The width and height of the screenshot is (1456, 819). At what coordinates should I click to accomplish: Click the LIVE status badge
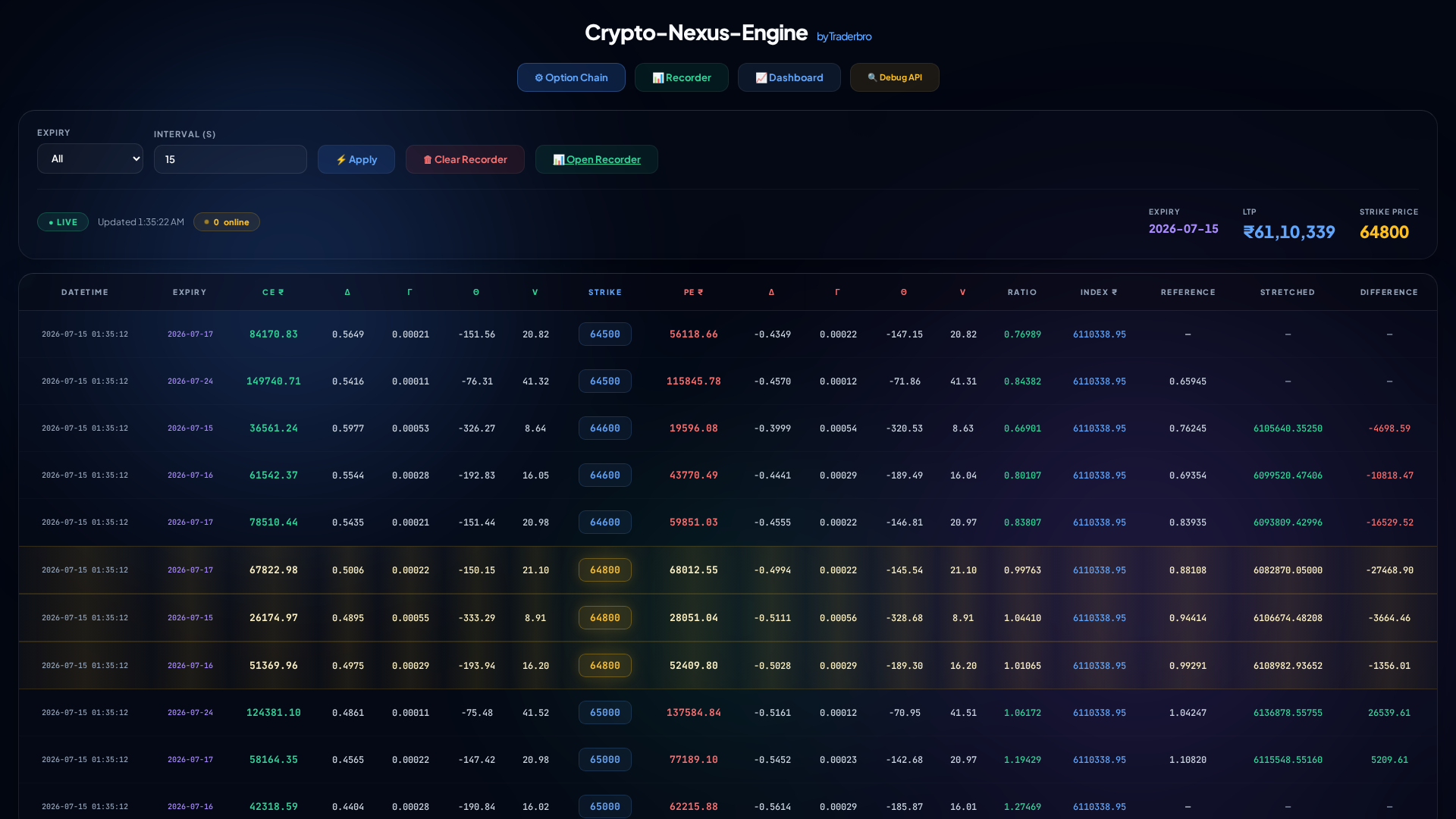coord(63,222)
